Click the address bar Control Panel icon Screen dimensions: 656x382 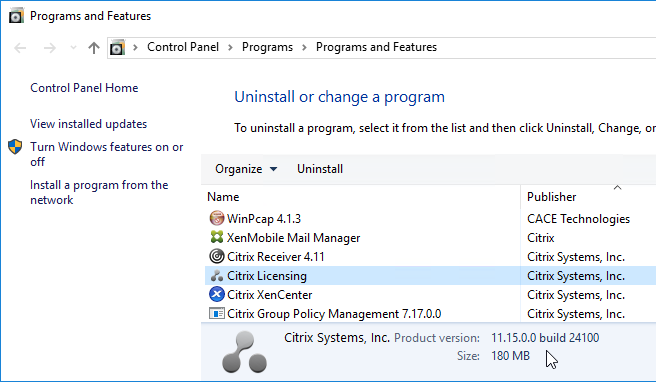(118, 48)
